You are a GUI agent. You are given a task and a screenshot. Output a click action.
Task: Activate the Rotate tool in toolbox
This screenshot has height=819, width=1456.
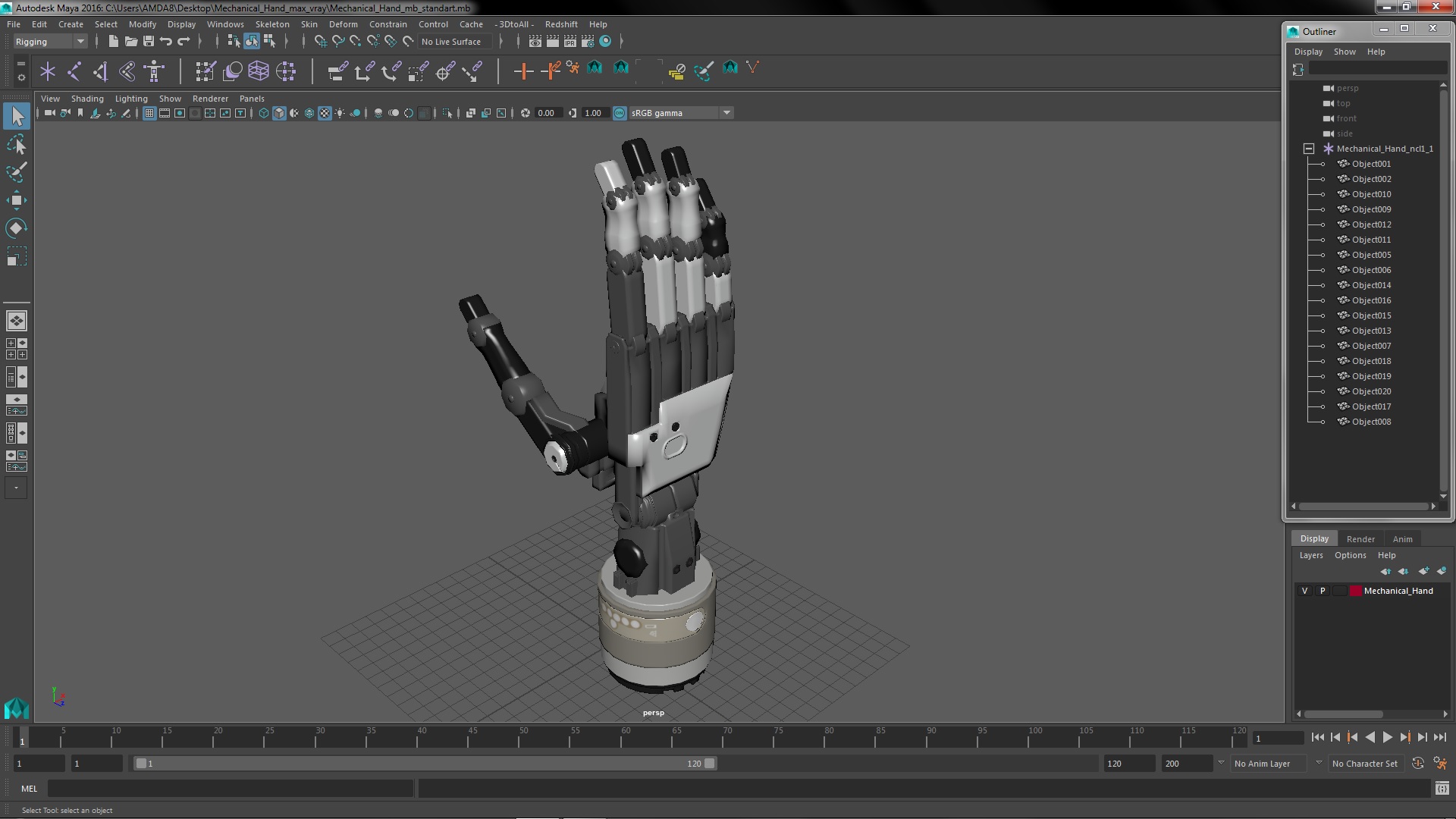coord(17,228)
